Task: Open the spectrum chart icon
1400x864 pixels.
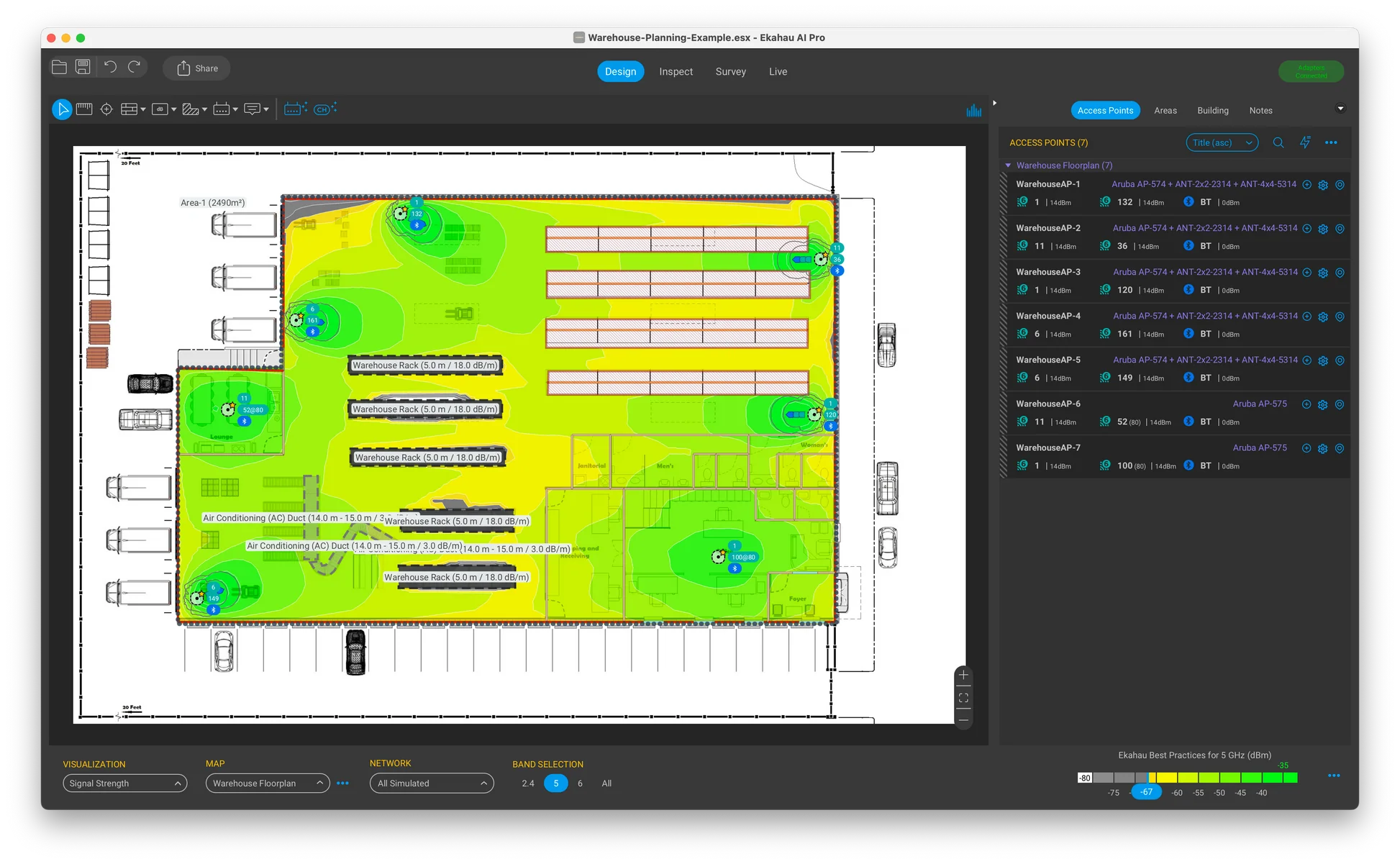Action: pos(973,110)
